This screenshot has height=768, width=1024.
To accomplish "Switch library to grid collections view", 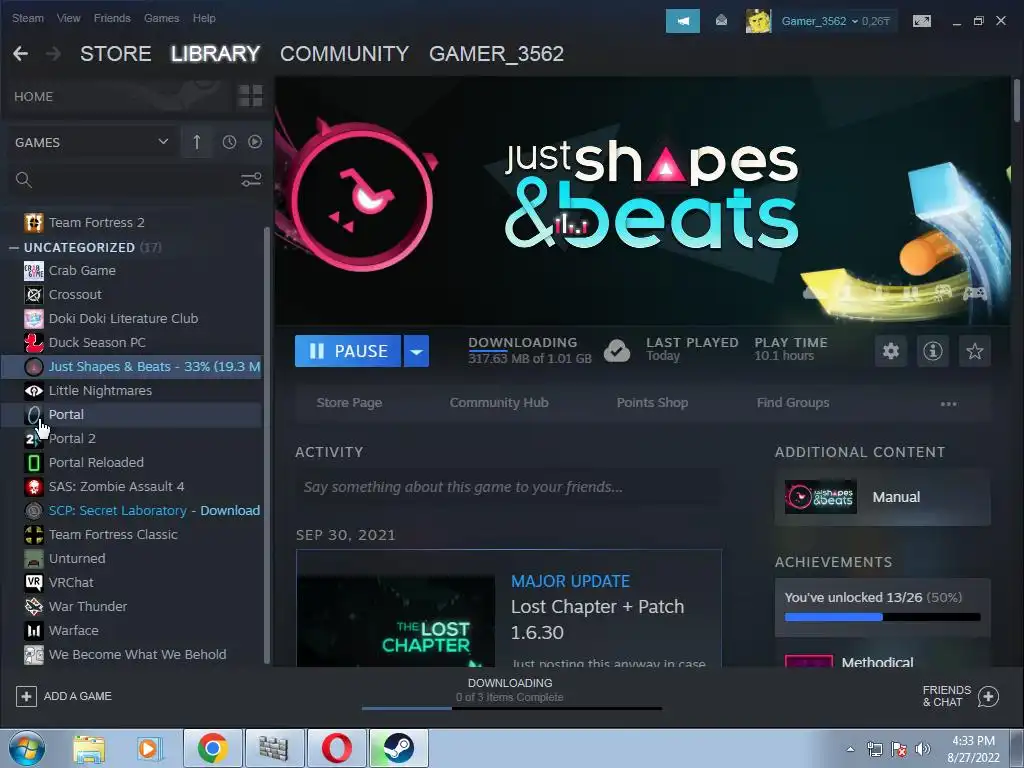I will pyautogui.click(x=250, y=96).
